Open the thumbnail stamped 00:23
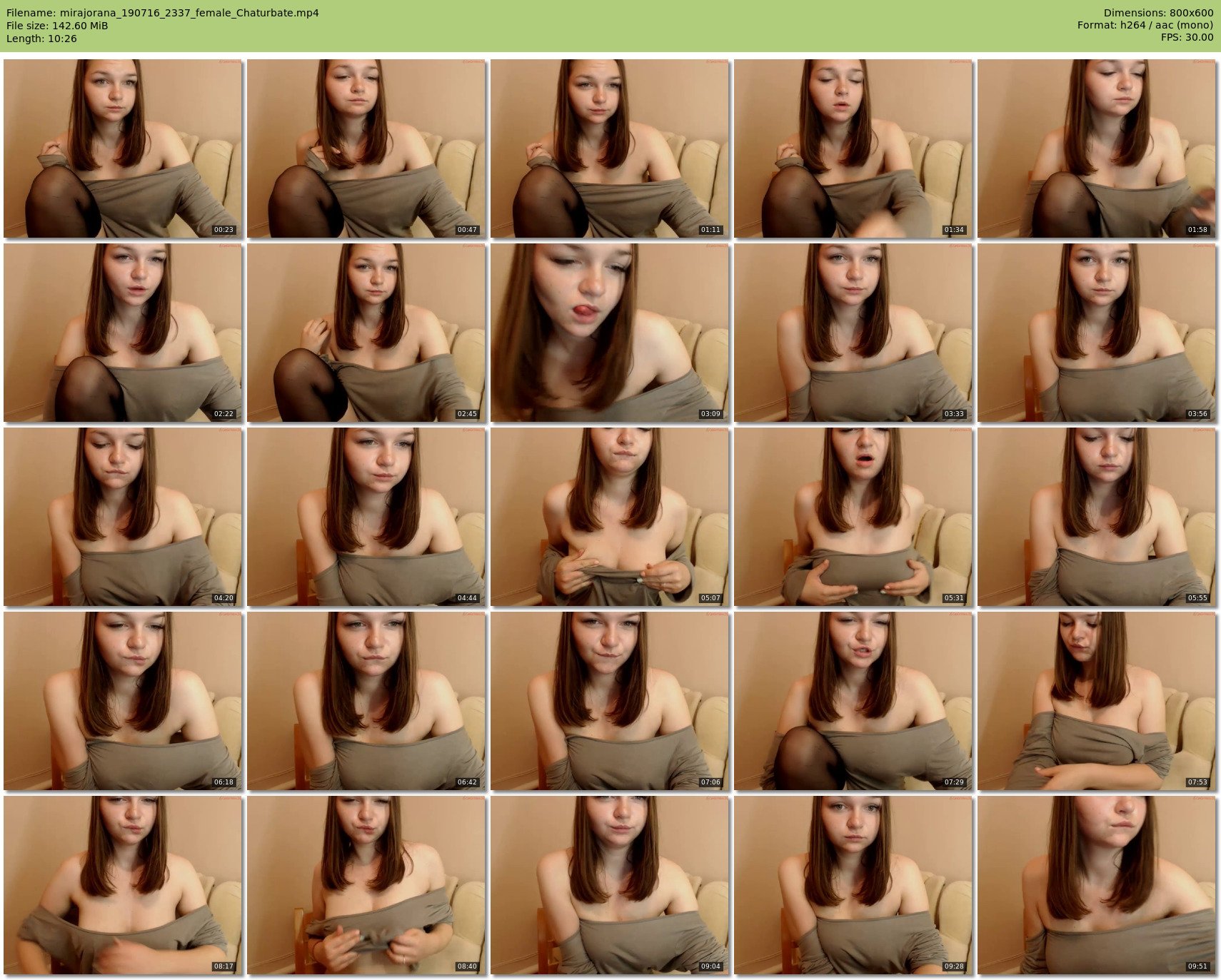The height and width of the screenshot is (980, 1221). pos(123,148)
